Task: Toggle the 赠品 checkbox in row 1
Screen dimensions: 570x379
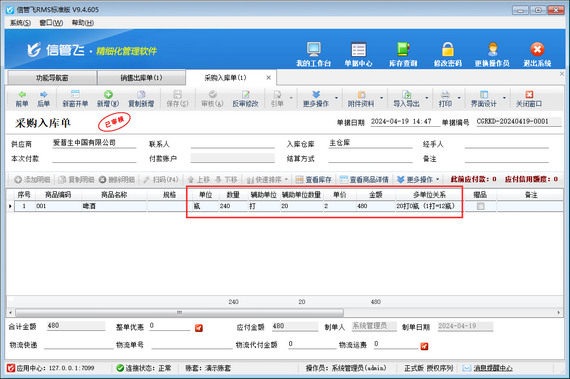Action: pyautogui.click(x=481, y=206)
